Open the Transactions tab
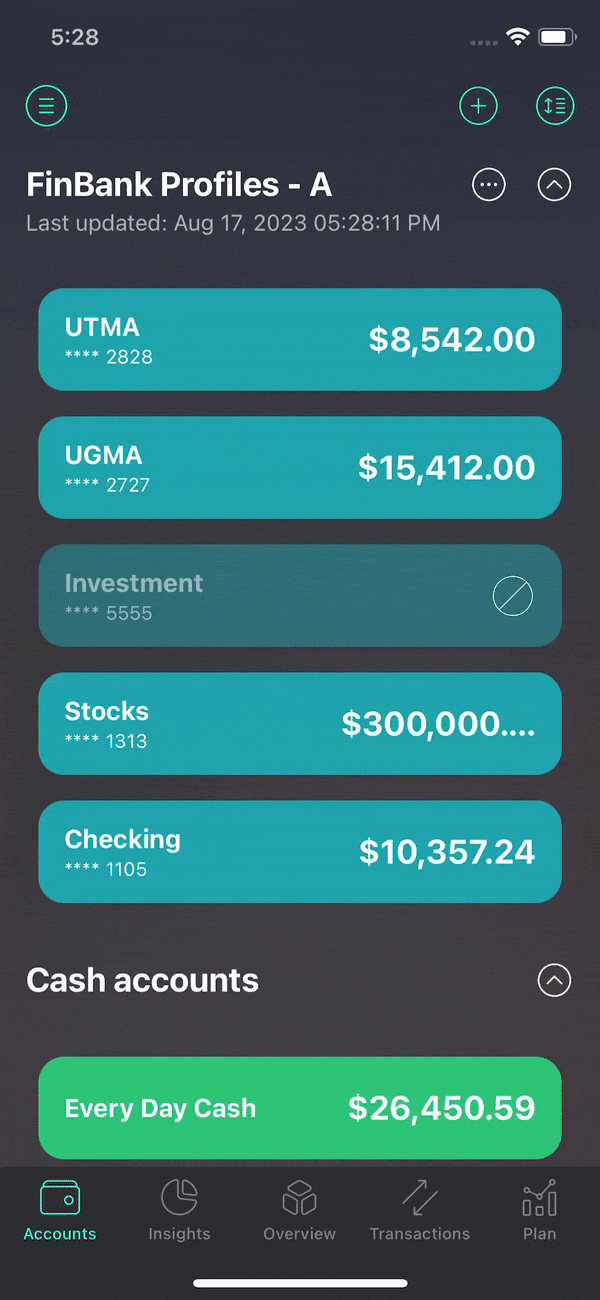Viewport: 600px width, 1300px height. (x=420, y=1210)
